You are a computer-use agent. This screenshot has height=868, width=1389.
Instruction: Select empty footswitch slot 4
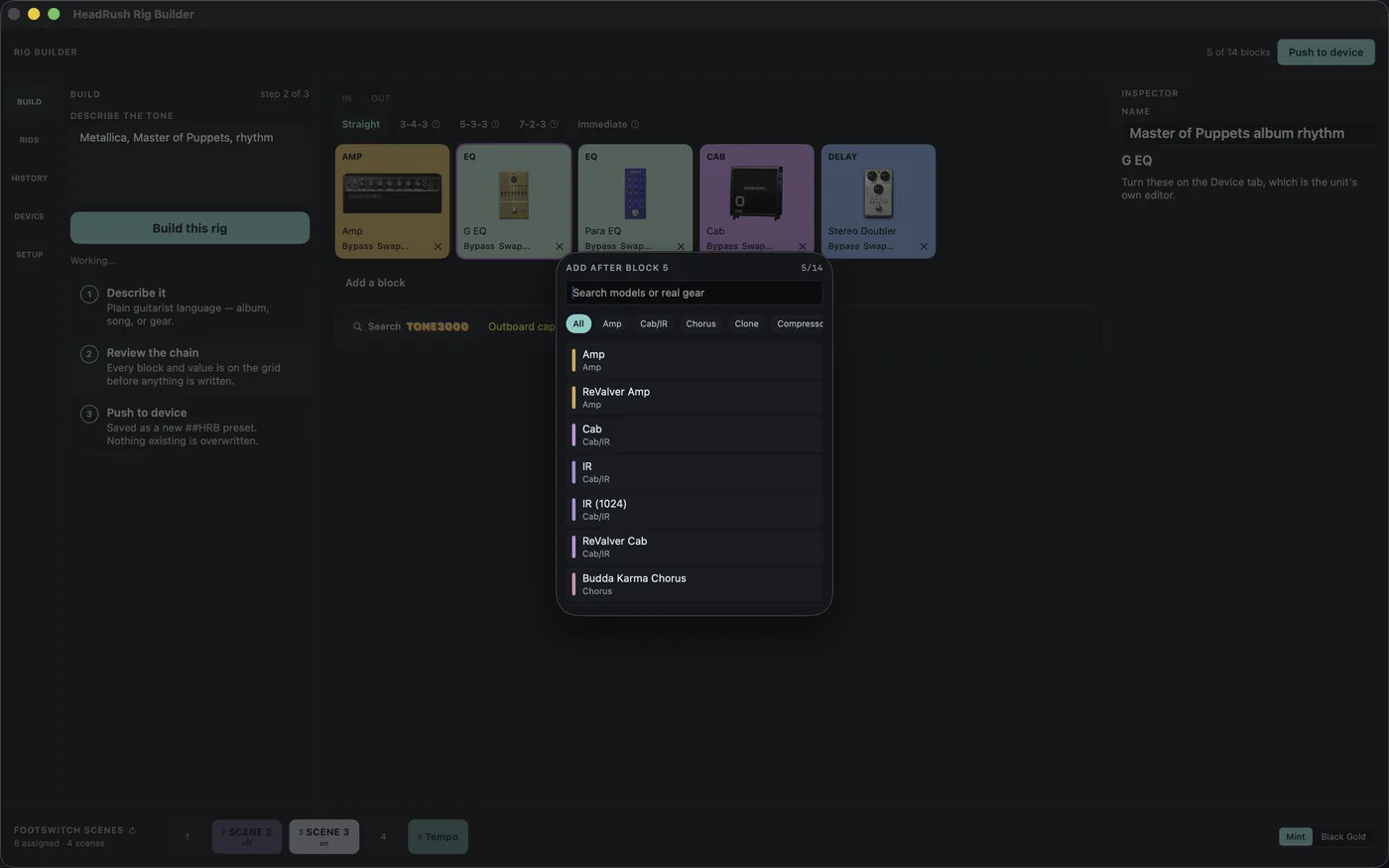[x=383, y=836]
